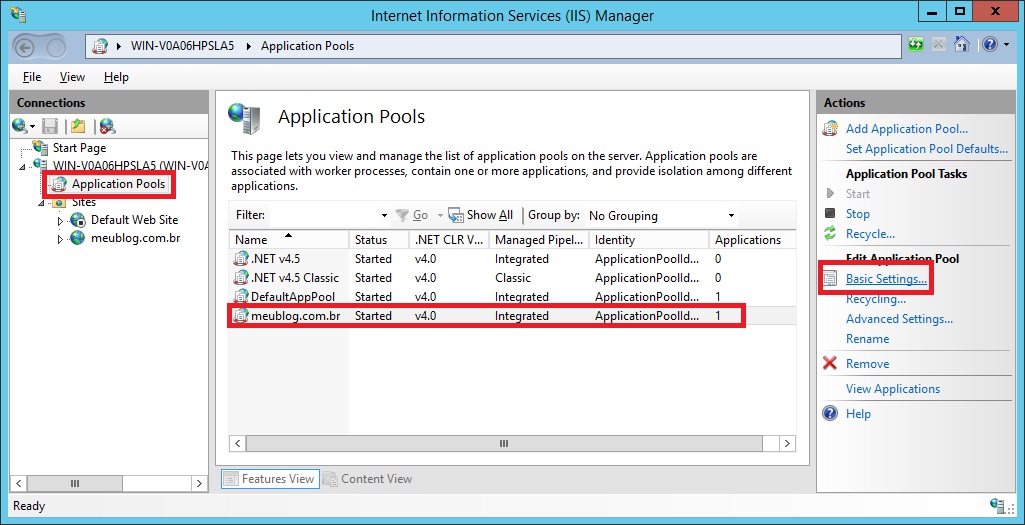Screen dimensions: 1025x525
Task: Sort by the Managed Pipeline column header
Action: click(539, 239)
